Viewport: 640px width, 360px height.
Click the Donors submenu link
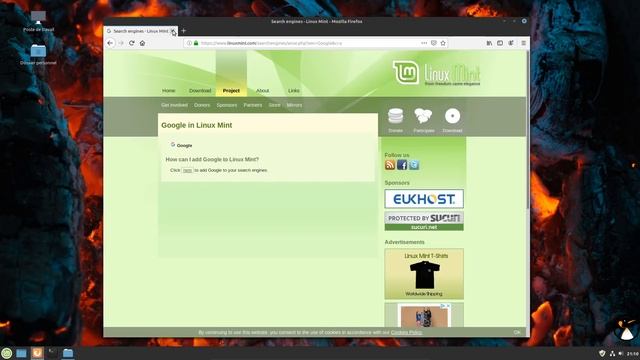pyautogui.click(x=202, y=105)
